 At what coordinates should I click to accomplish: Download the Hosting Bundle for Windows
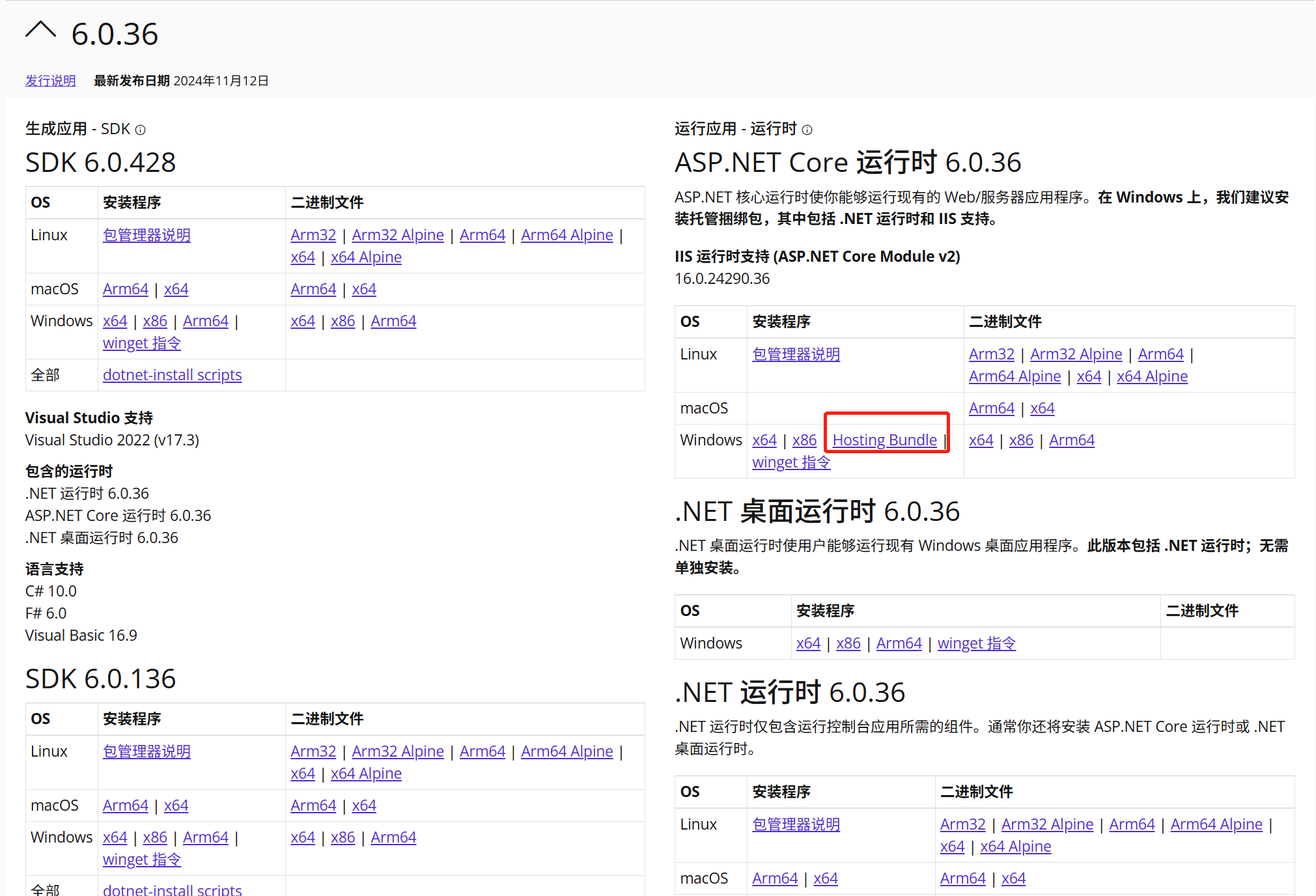[884, 440]
